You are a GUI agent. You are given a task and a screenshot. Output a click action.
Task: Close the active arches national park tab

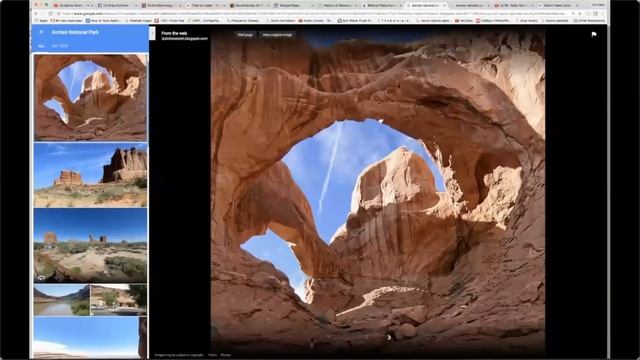pos(444,6)
